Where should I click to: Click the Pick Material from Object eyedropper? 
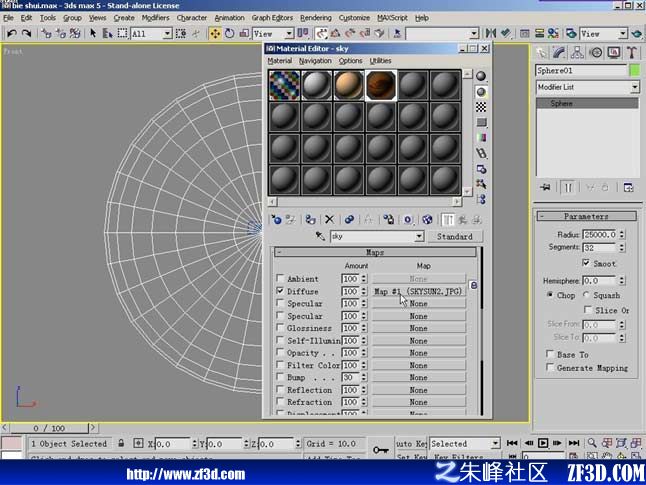(320, 236)
